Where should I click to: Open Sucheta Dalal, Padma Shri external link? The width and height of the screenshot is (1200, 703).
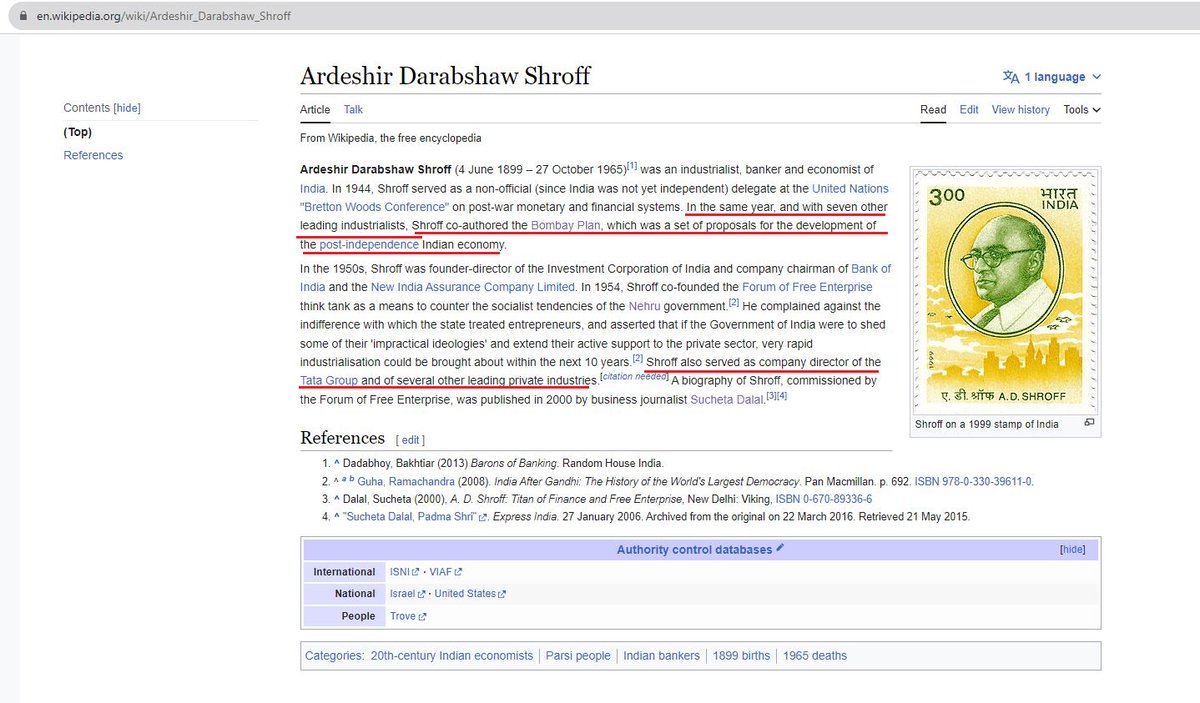pyautogui.click(x=415, y=517)
